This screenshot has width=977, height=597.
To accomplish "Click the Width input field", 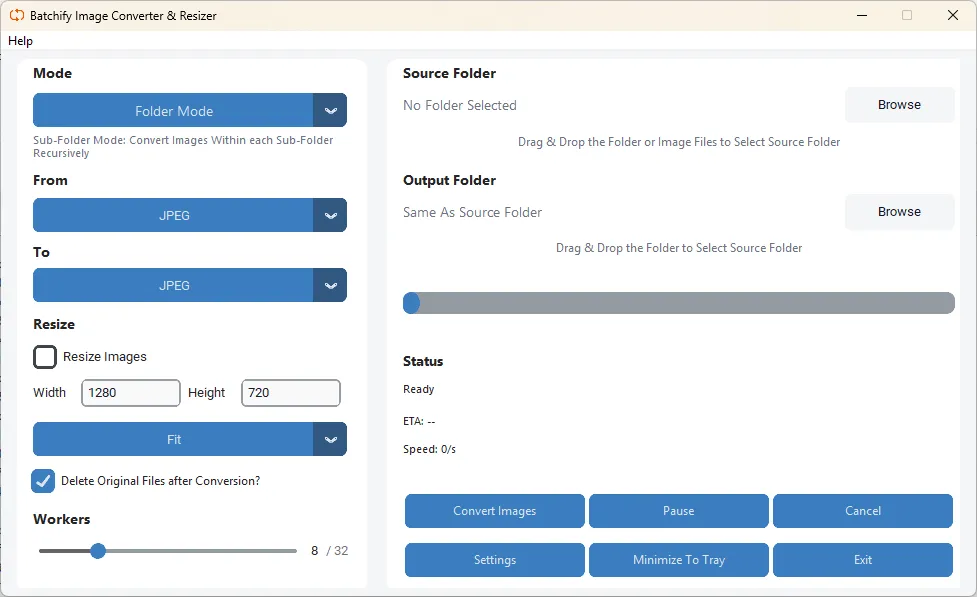I will click(130, 393).
